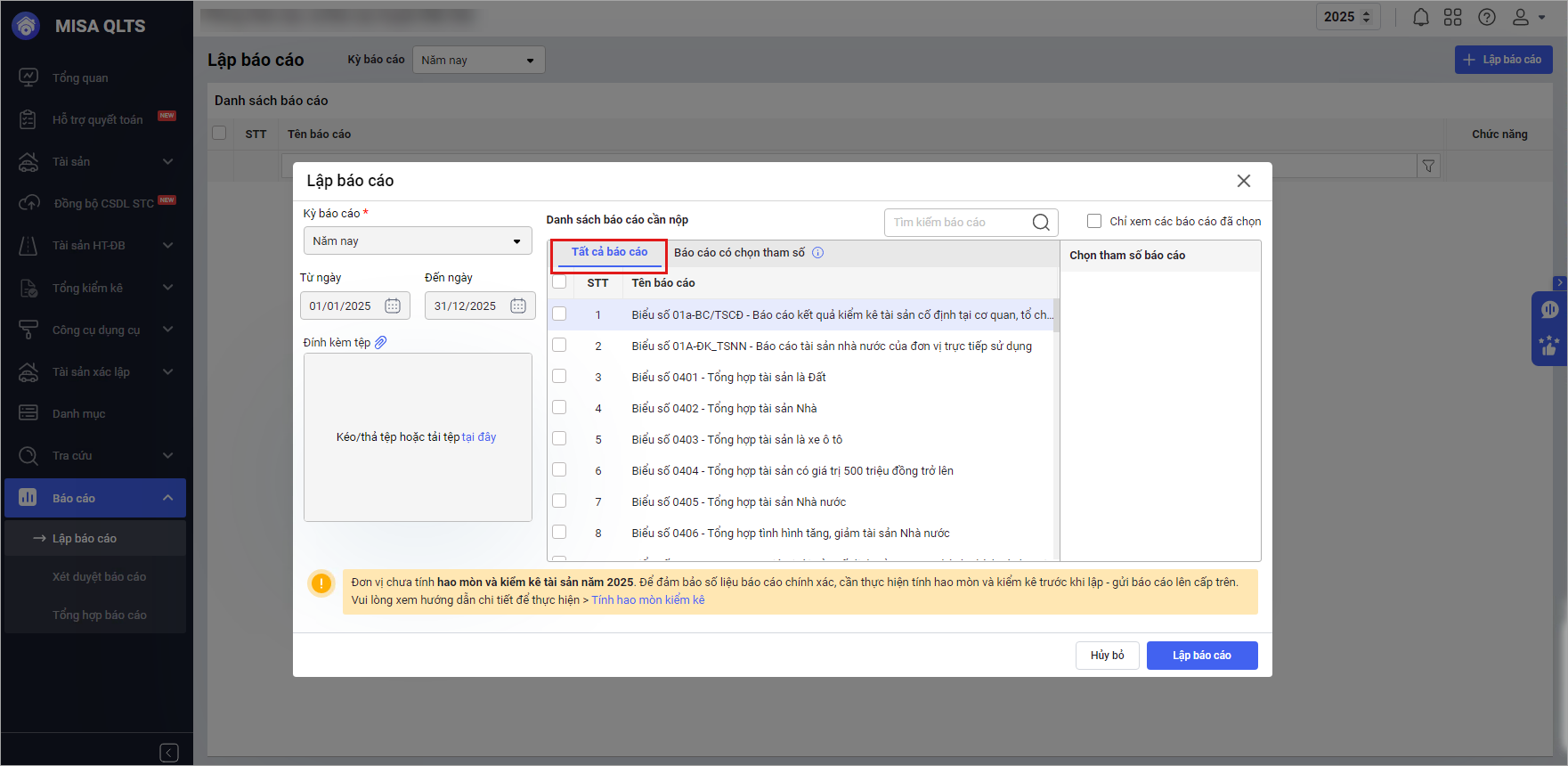The image size is (1568, 766).
Task: Open the 'Tính hao mòn kiểm kê' link
Action: (647, 600)
